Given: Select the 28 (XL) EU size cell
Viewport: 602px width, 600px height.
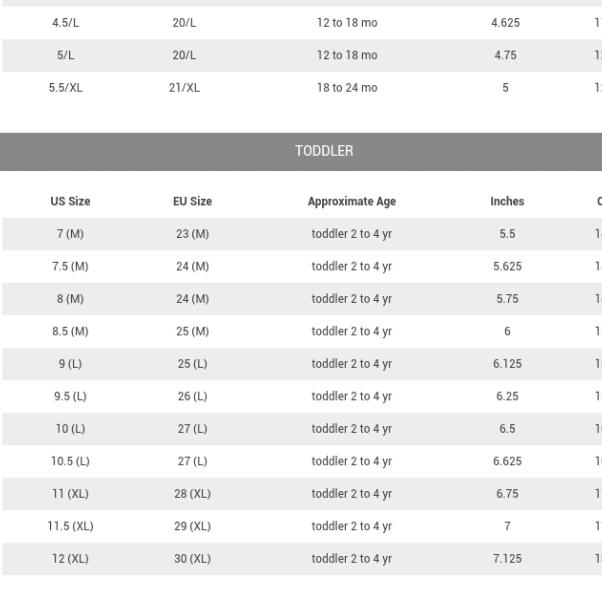Looking at the screenshot, I should click(x=192, y=494).
